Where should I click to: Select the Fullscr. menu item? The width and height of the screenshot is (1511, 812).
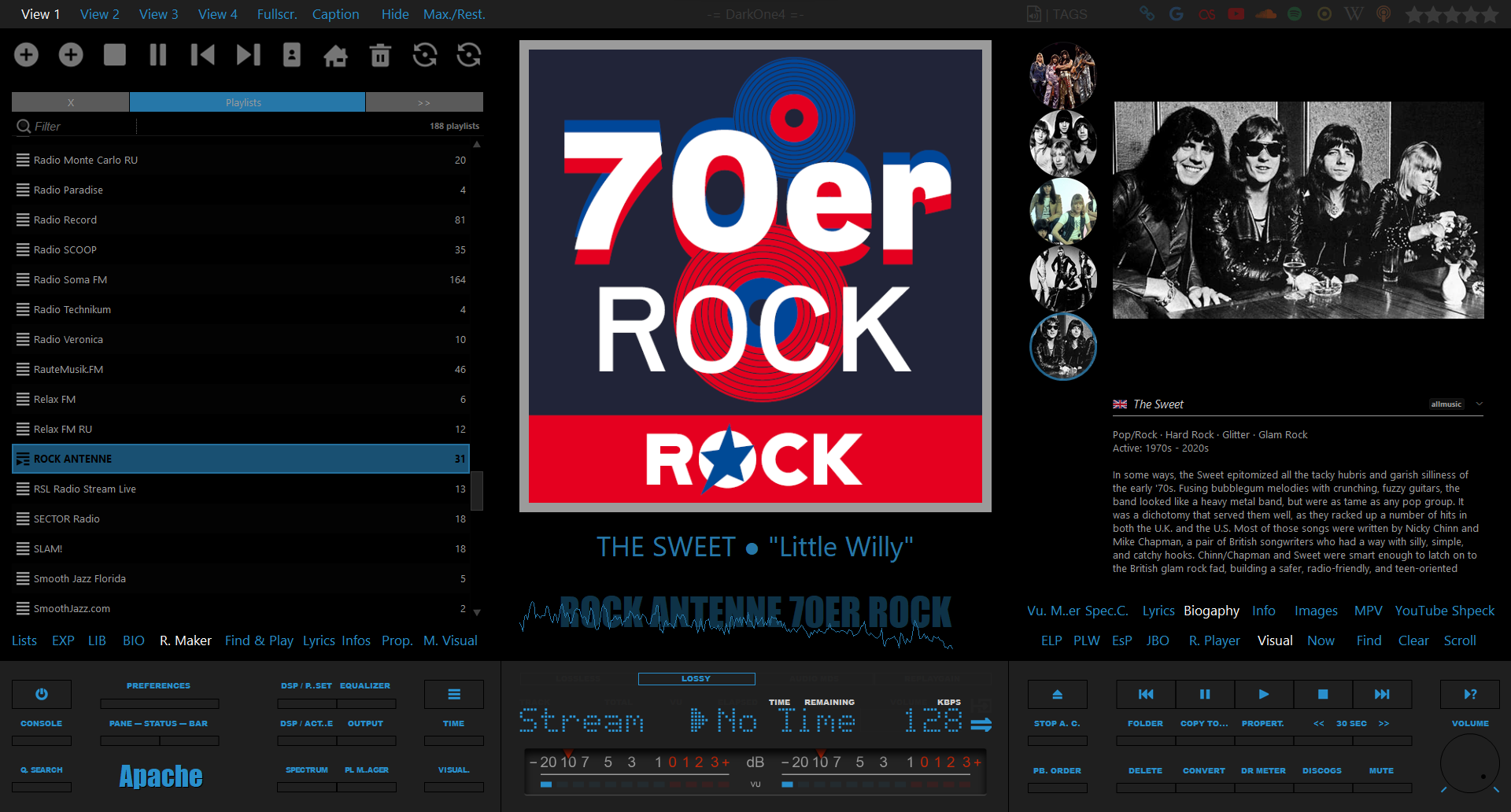(x=277, y=14)
